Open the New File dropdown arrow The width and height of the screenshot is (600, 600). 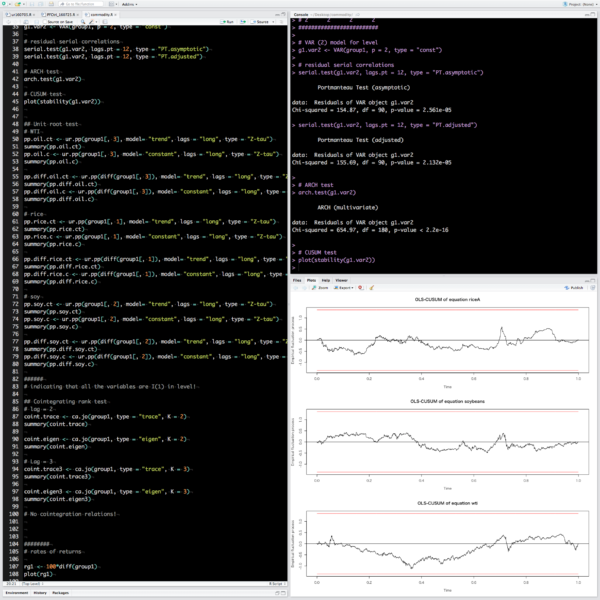9,4
